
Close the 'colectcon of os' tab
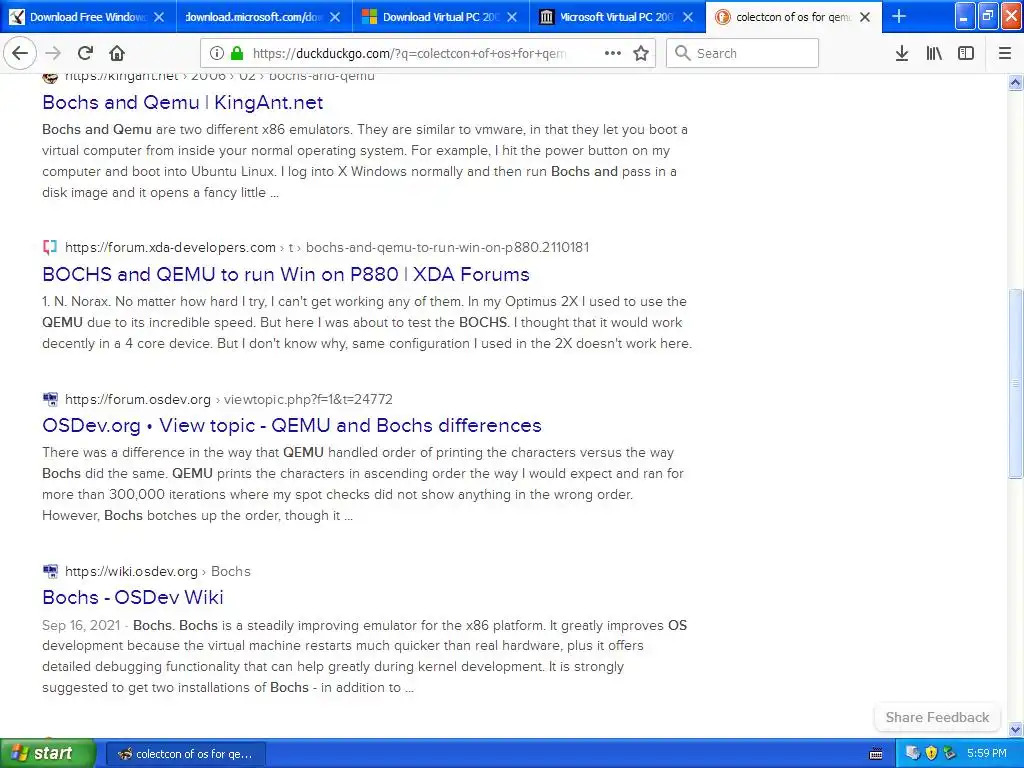click(865, 17)
